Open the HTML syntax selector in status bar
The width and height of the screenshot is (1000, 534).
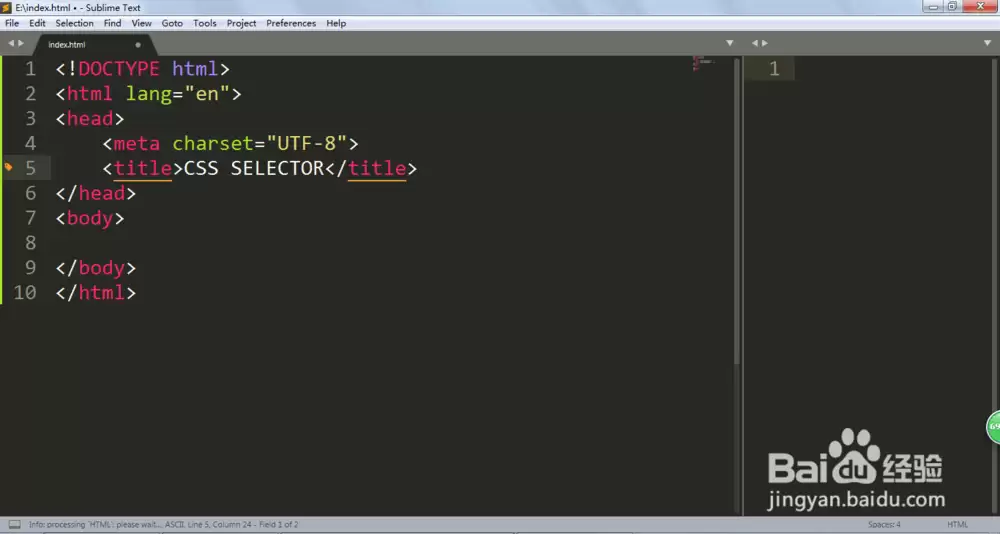957,524
